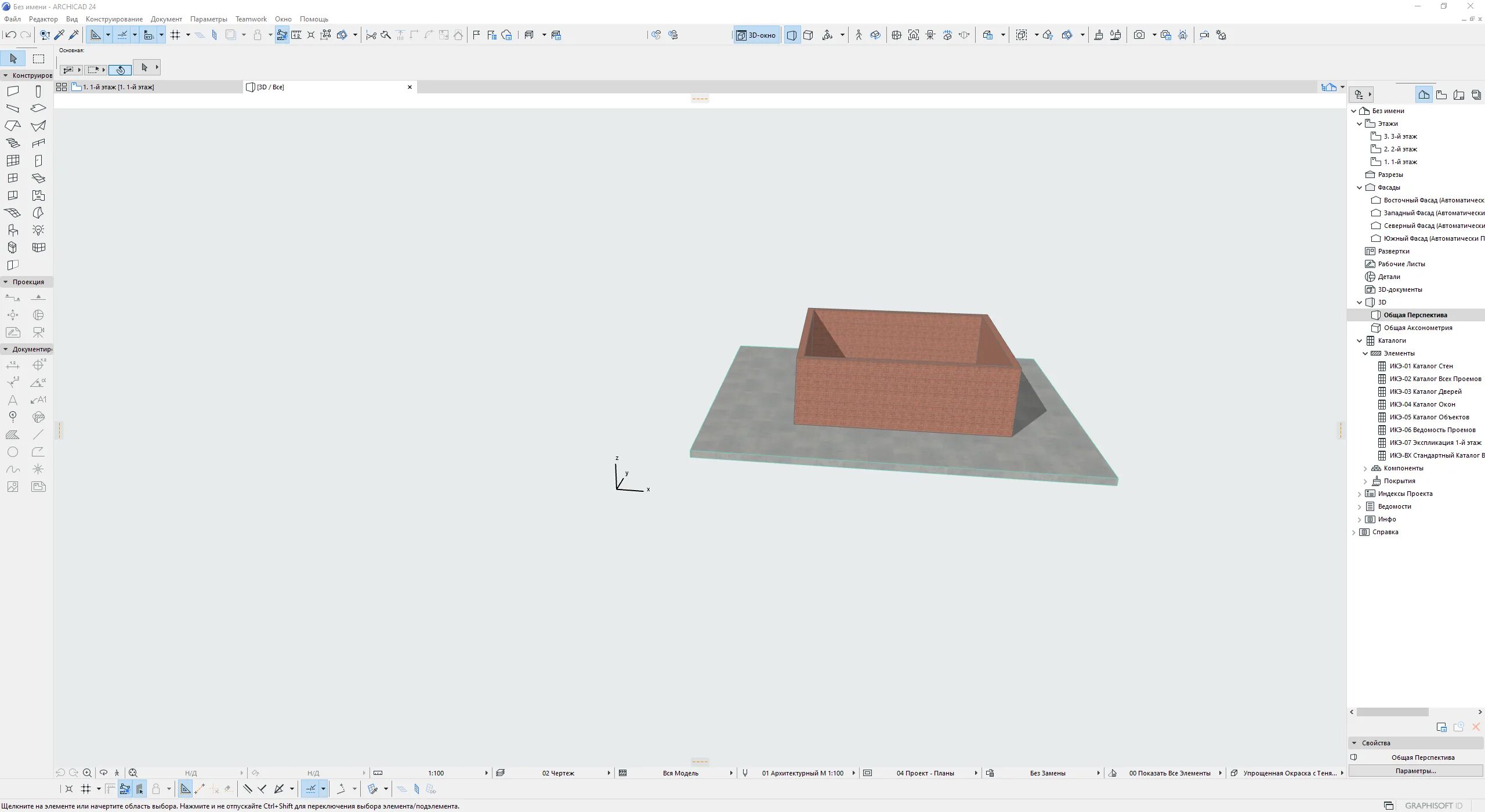1485x812 pixels.
Task: Collapse the Этажи folder in navigator
Action: point(1359,124)
